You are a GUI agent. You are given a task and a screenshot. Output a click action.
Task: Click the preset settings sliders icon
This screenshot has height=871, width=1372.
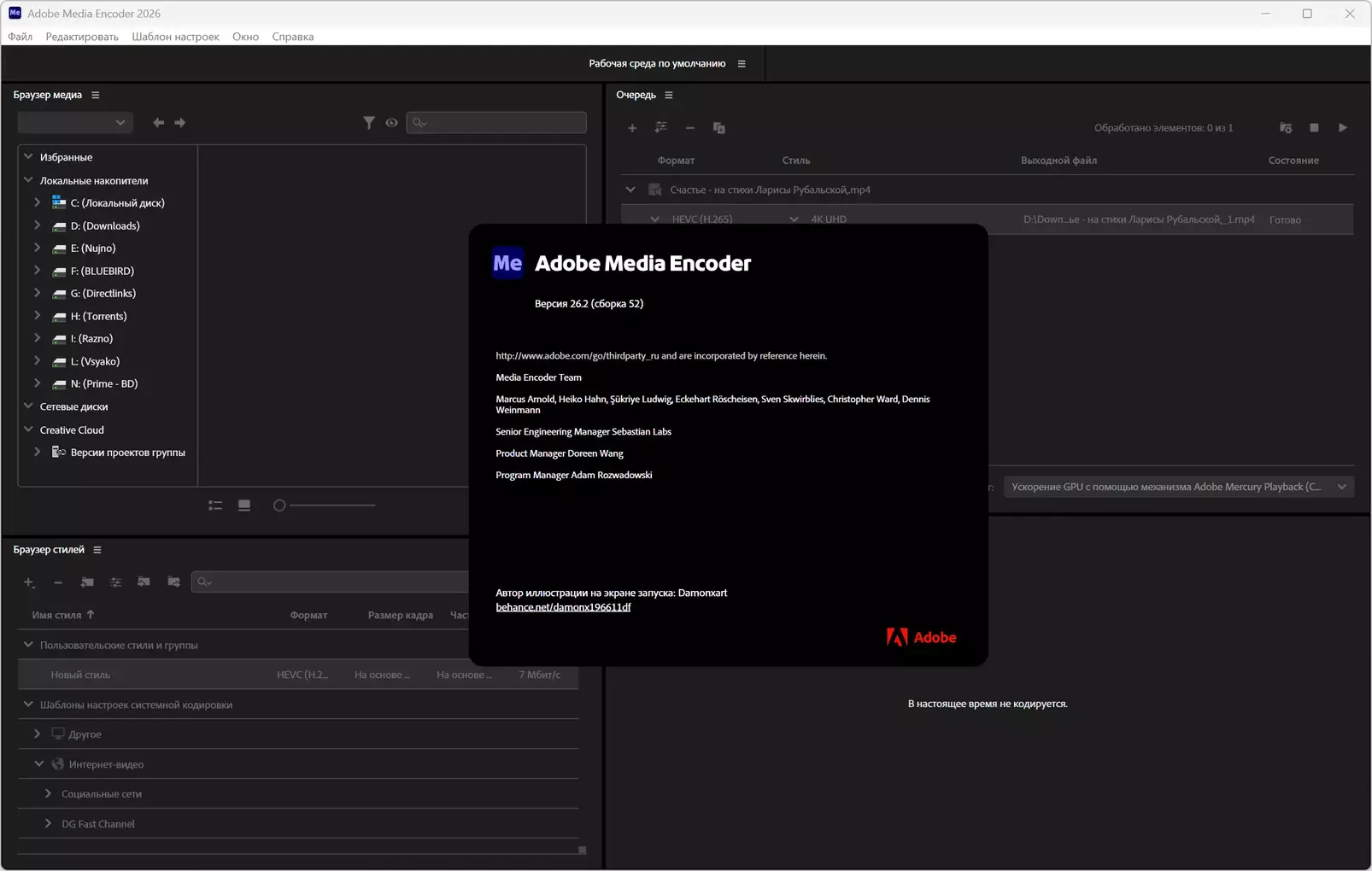(116, 582)
